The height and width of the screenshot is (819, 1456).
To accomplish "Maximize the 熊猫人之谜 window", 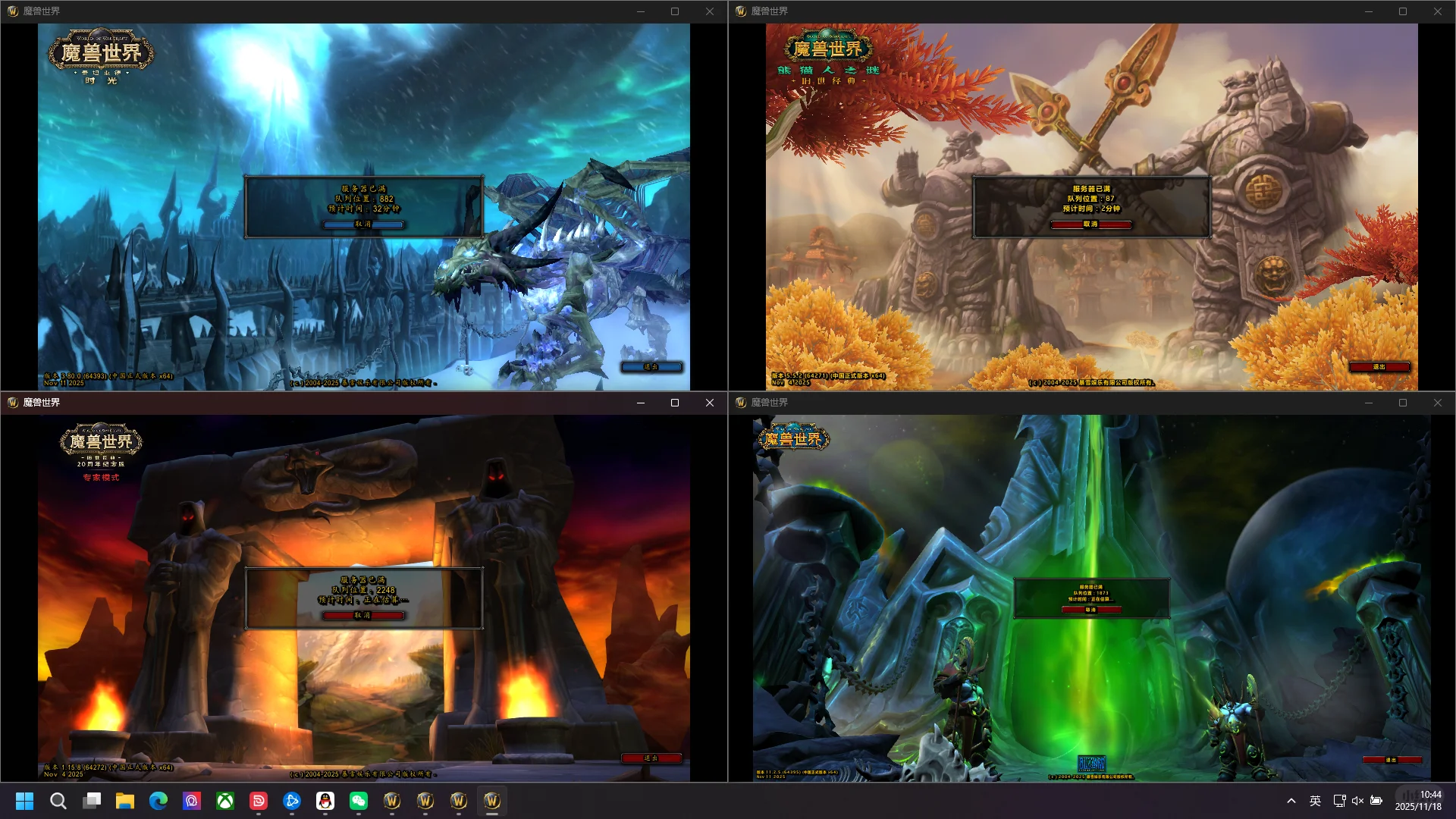I will pos(1403,11).
